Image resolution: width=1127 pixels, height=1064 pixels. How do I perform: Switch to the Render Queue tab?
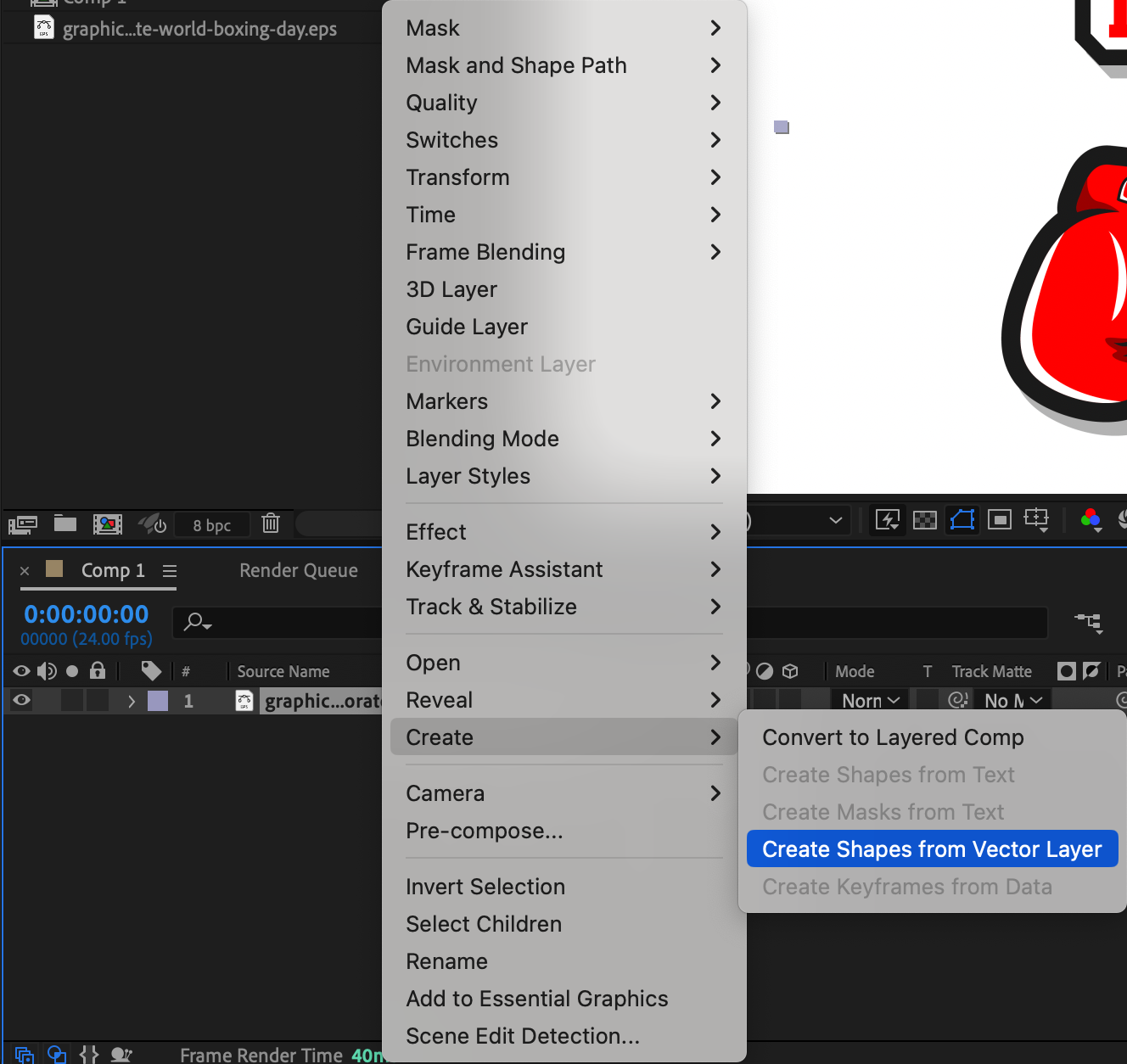pyautogui.click(x=298, y=571)
